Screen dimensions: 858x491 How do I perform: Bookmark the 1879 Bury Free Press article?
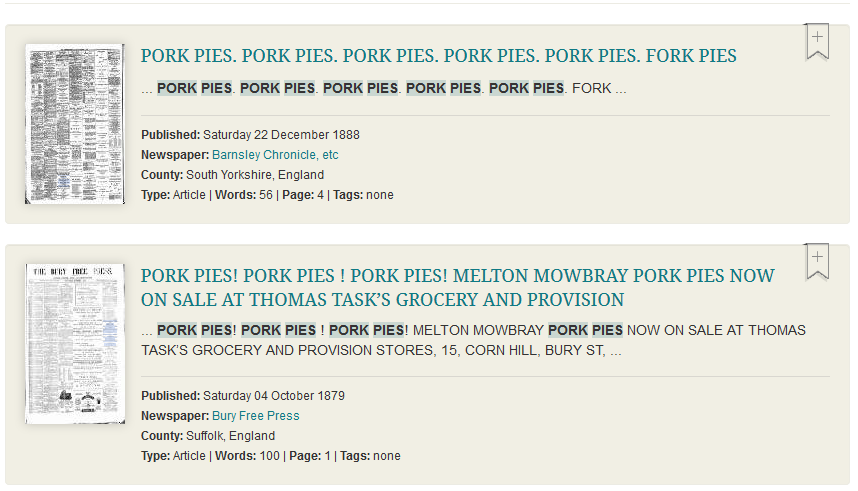click(x=817, y=262)
